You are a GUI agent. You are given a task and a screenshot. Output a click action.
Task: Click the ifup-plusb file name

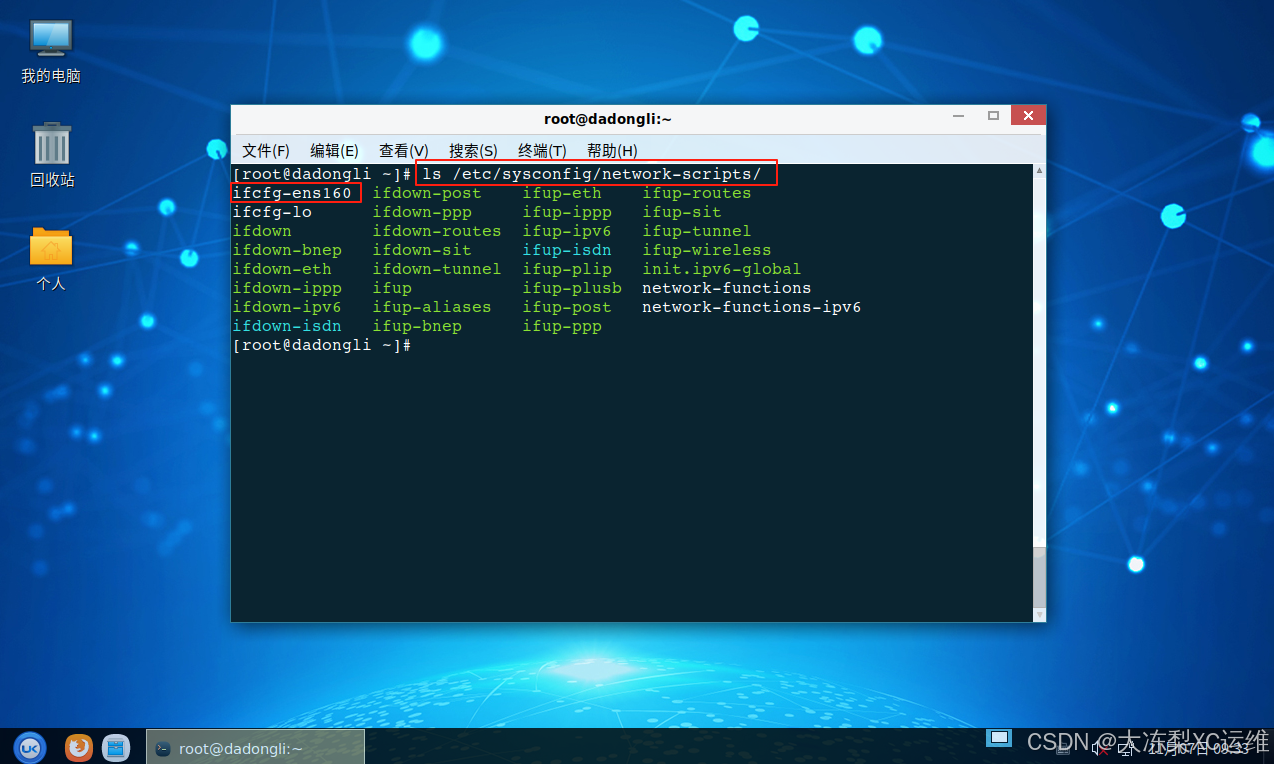click(572, 288)
